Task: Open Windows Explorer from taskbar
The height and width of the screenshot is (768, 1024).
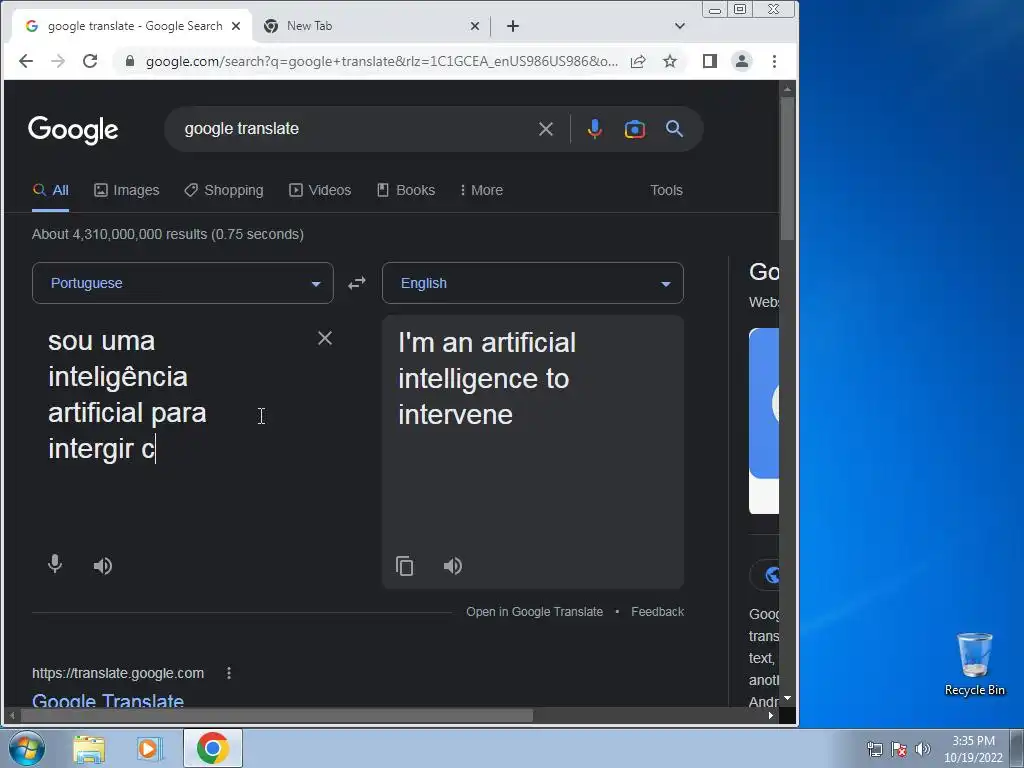Action: (89, 749)
